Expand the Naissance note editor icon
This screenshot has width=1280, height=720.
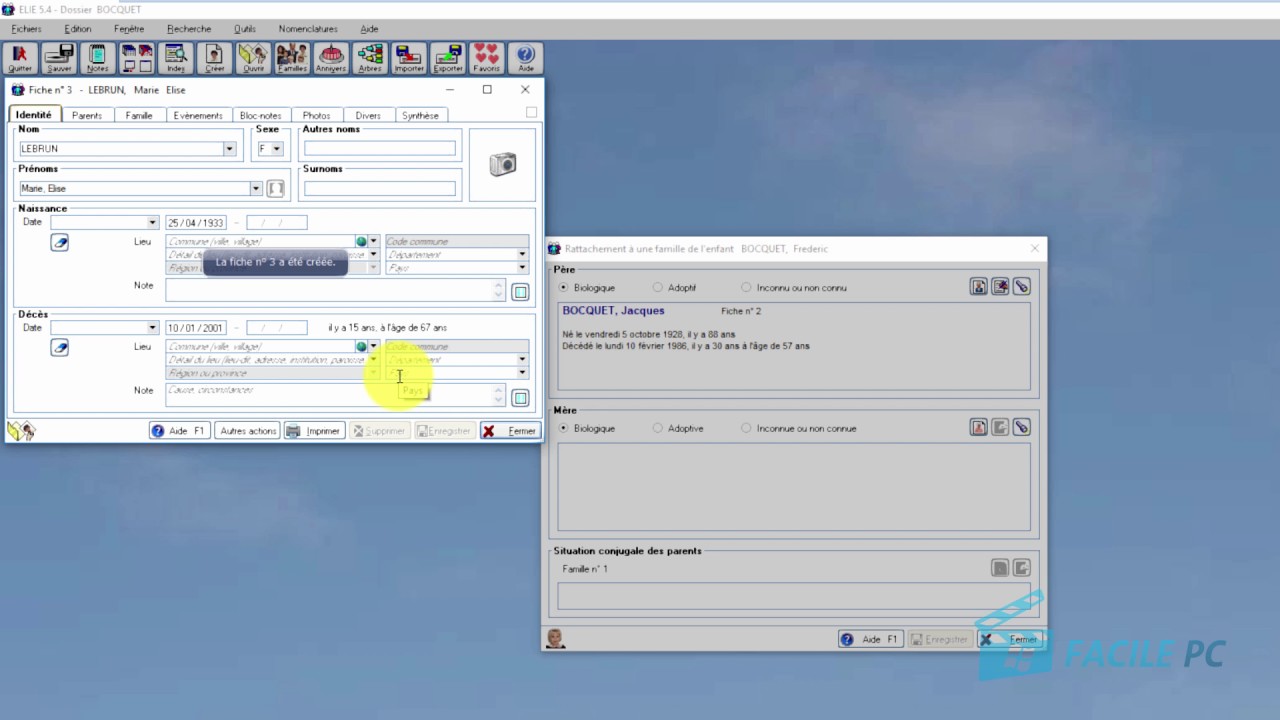(520, 292)
